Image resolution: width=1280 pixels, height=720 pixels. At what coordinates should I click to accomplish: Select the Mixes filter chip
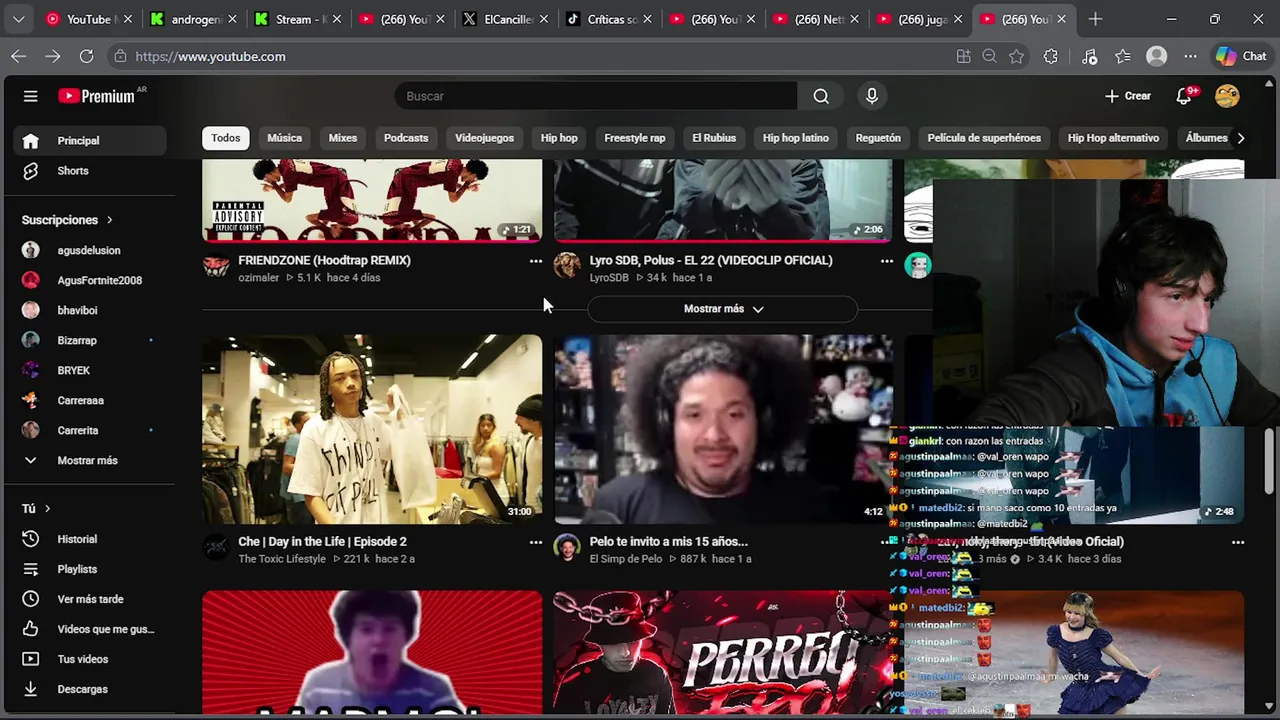[x=343, y=138]
